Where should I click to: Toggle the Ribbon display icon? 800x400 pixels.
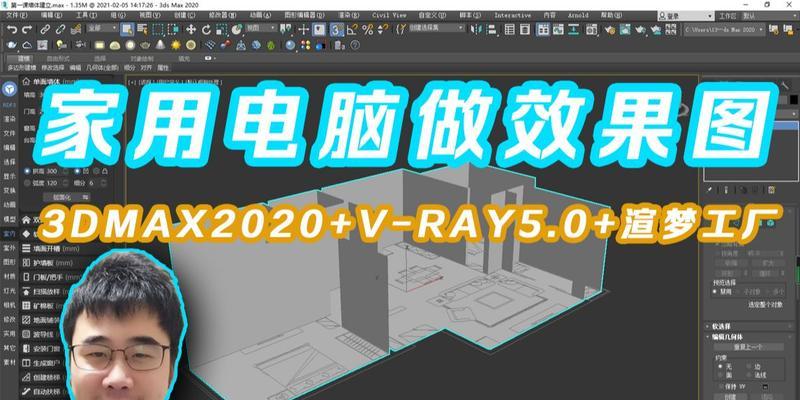tap(543, 30)
